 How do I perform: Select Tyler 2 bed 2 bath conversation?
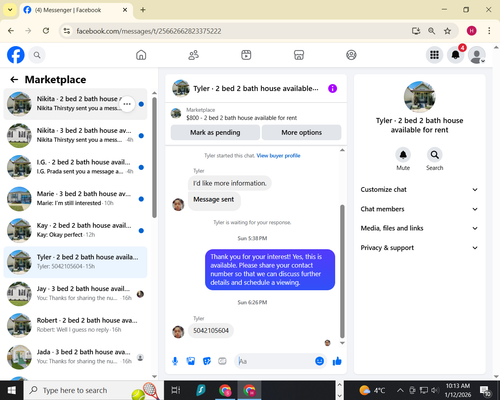pyautogui.click(x=75, y=262)
